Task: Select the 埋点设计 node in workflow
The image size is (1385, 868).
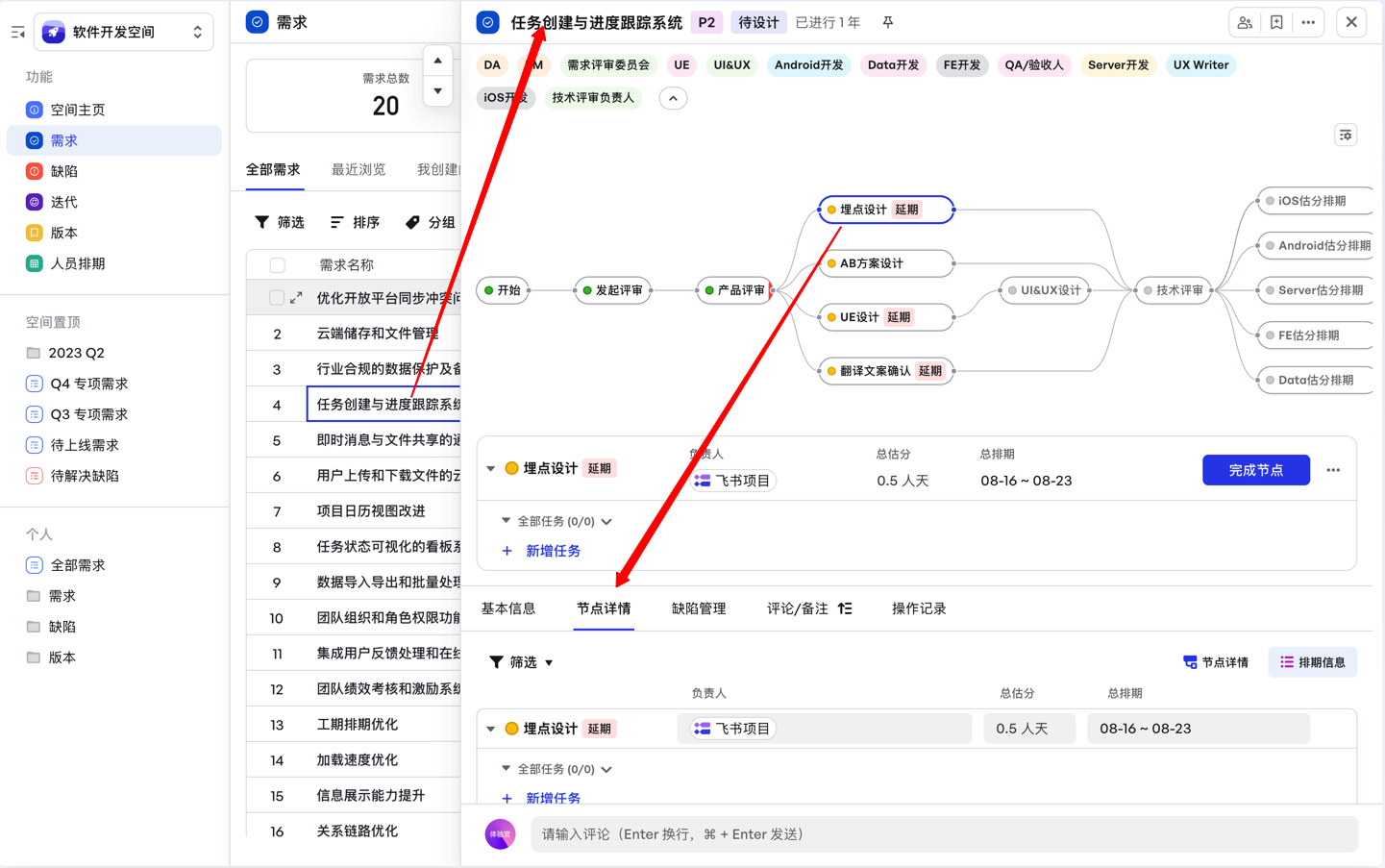Action: (886, 210)
